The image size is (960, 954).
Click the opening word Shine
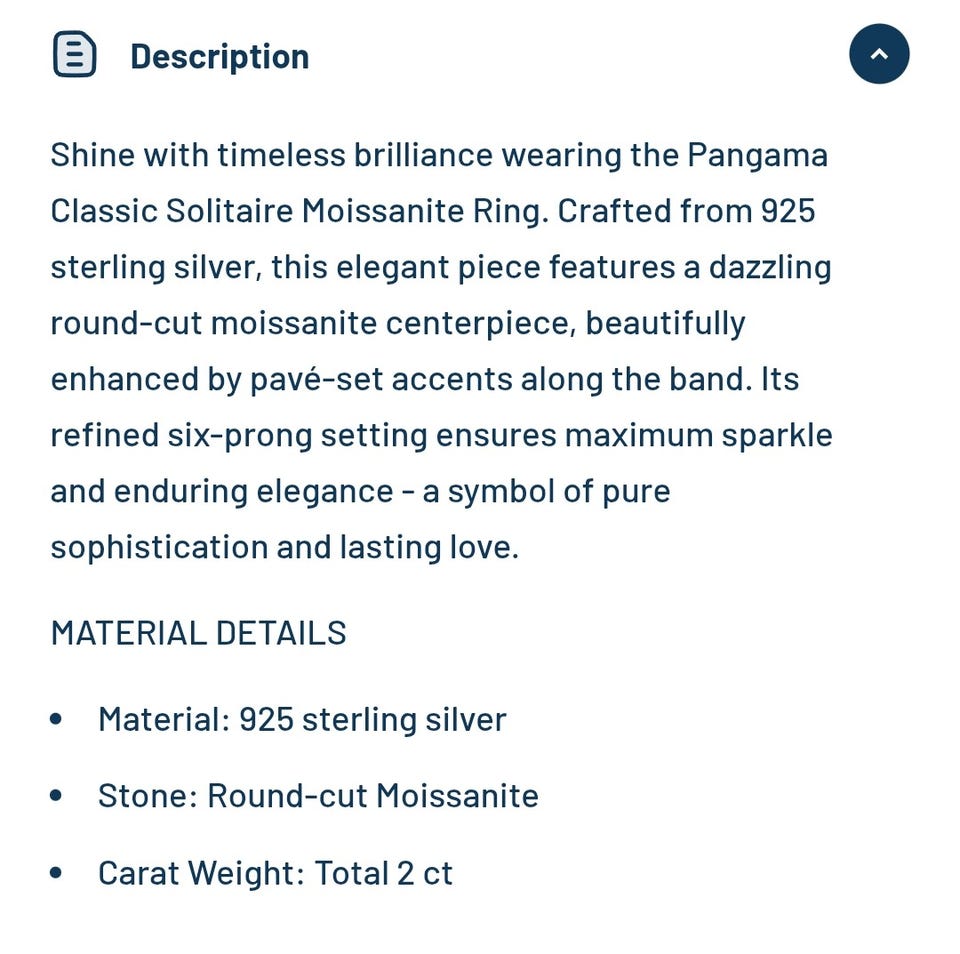click(92, 154)
